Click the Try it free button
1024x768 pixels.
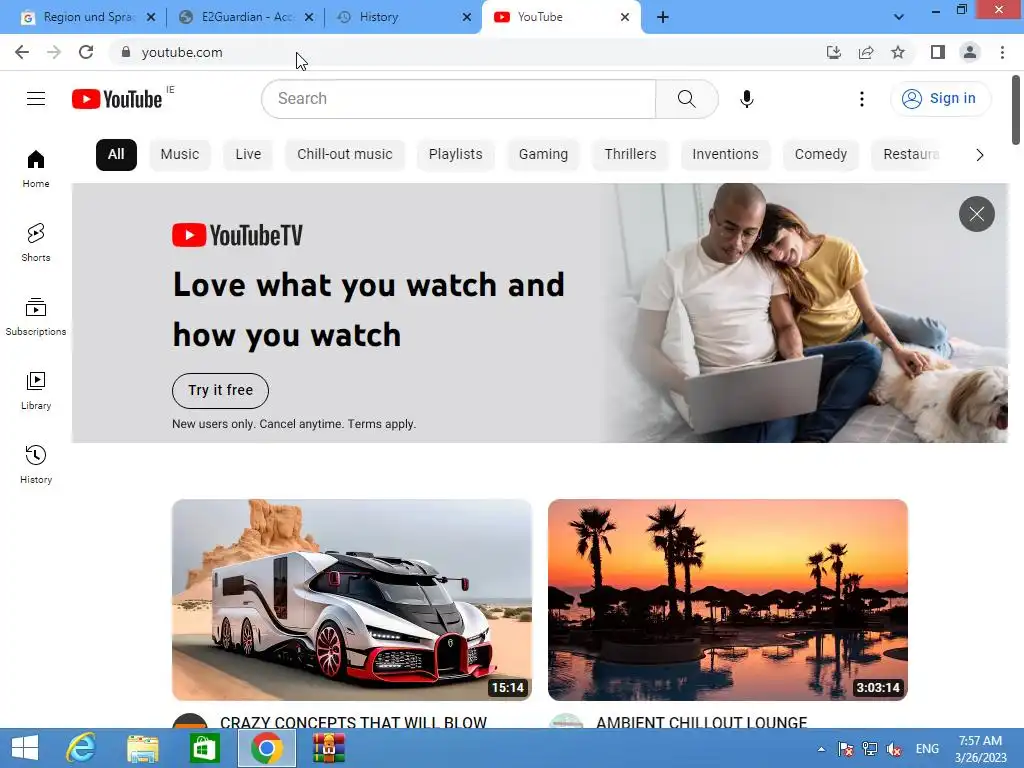tap(220, 391)
